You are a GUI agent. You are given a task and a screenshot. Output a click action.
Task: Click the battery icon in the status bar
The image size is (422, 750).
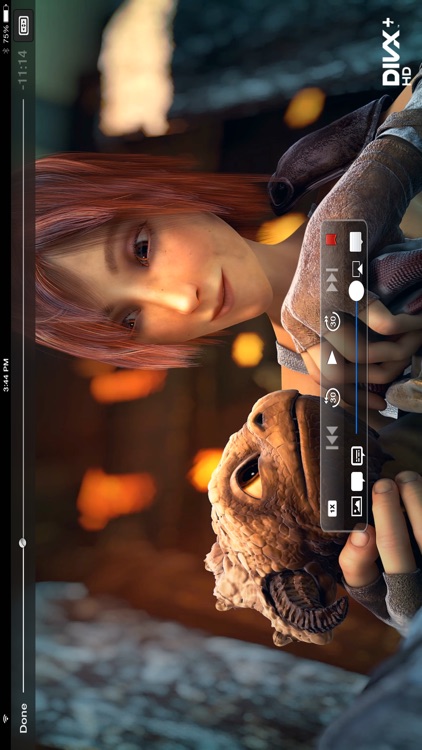[x=6, y=15]
